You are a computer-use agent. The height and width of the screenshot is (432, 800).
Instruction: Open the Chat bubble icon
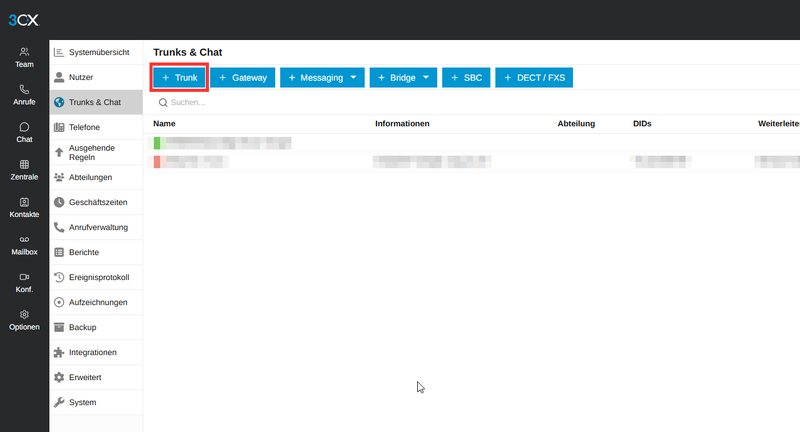click(24, 127)
